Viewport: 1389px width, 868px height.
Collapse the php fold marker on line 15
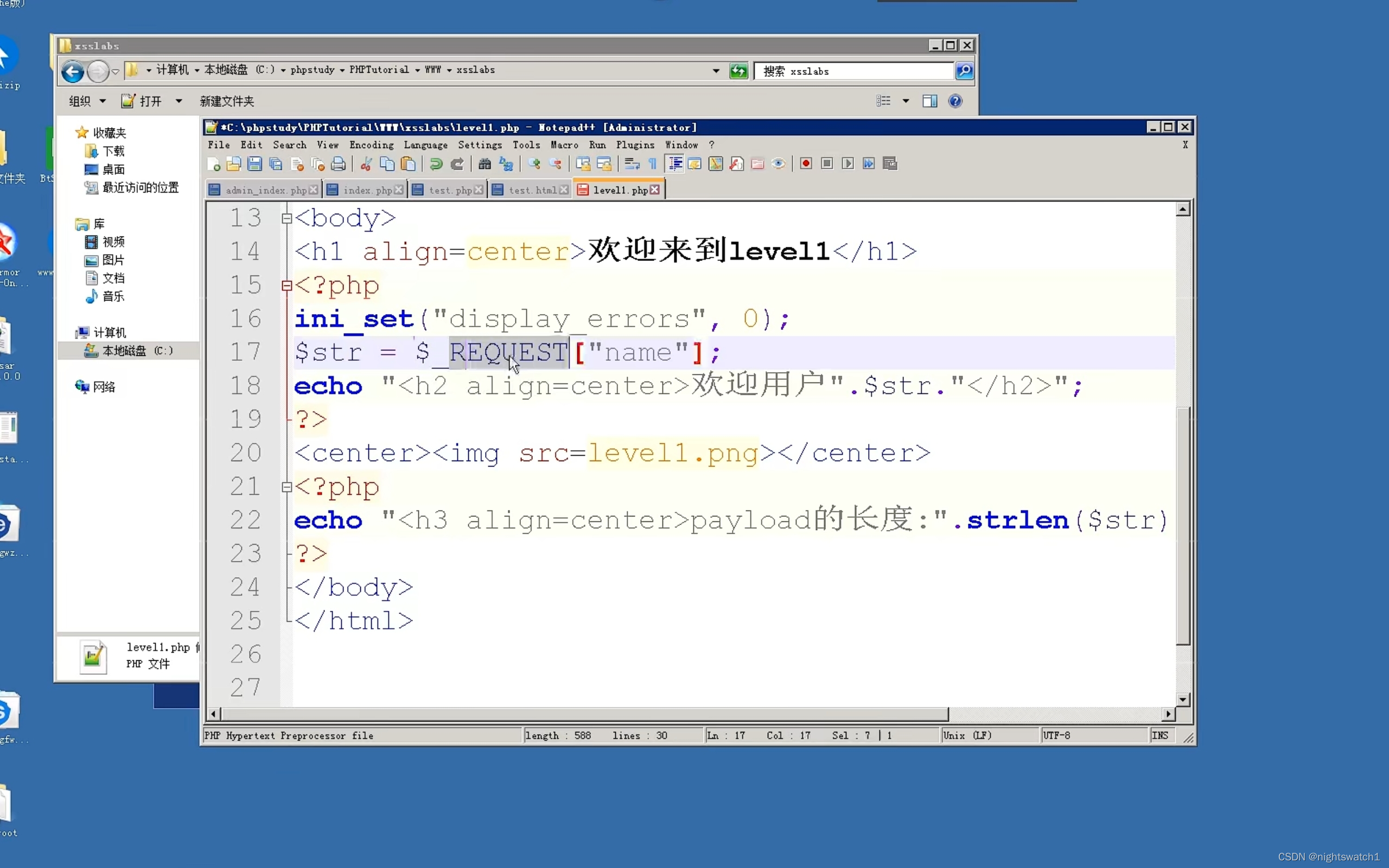(287, 286)
